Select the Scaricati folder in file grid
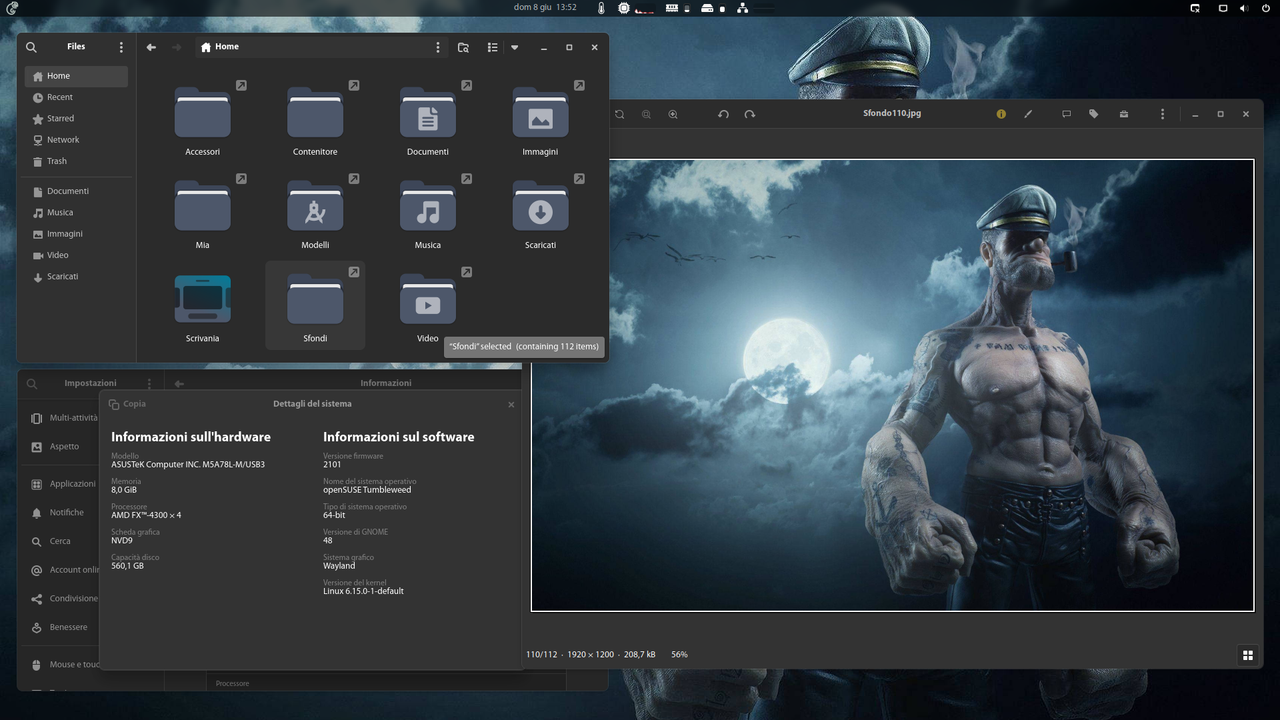1280x720 pixels. tap(540, 205)
